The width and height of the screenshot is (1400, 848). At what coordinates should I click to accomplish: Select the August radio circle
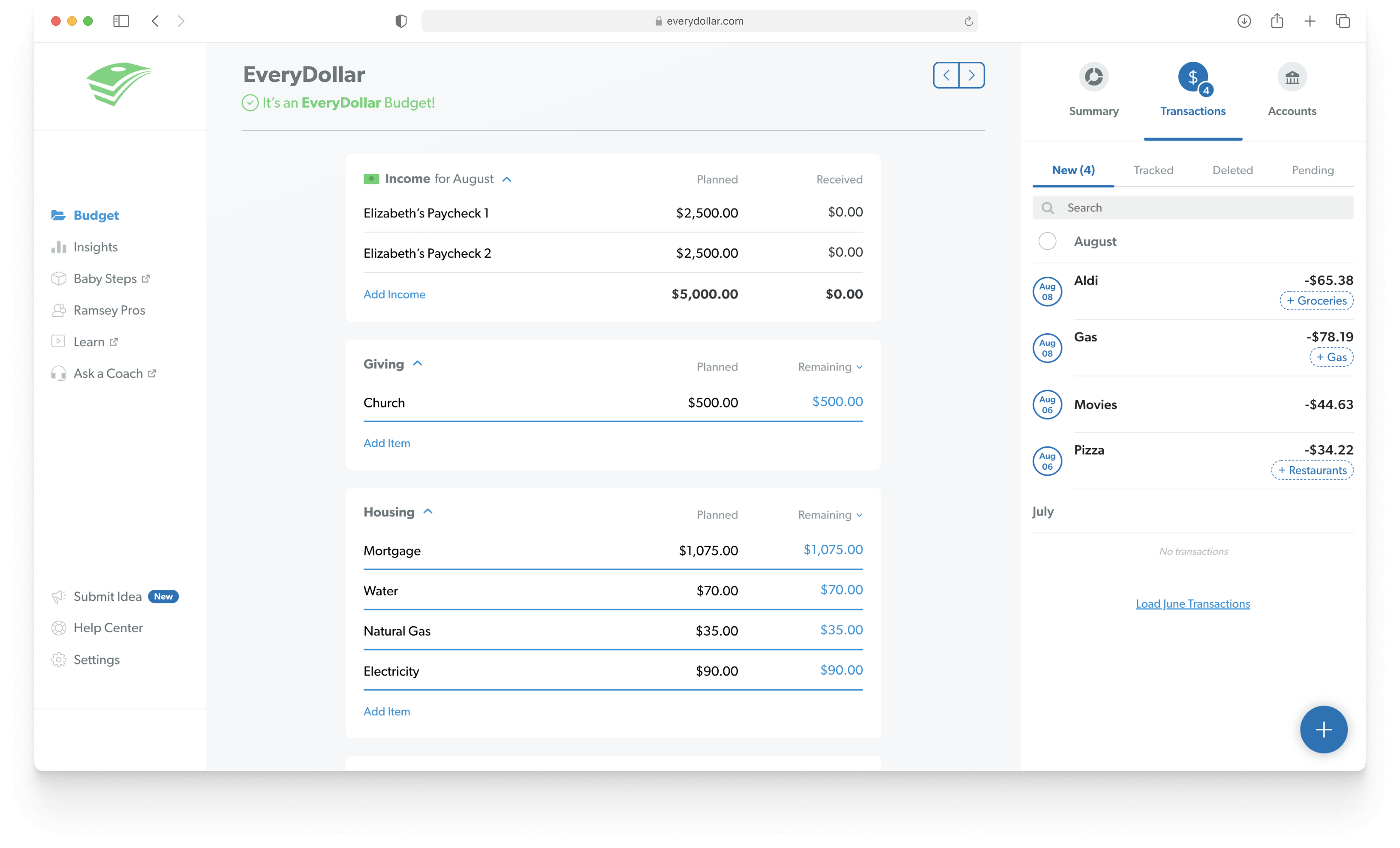coord(1047,241)
